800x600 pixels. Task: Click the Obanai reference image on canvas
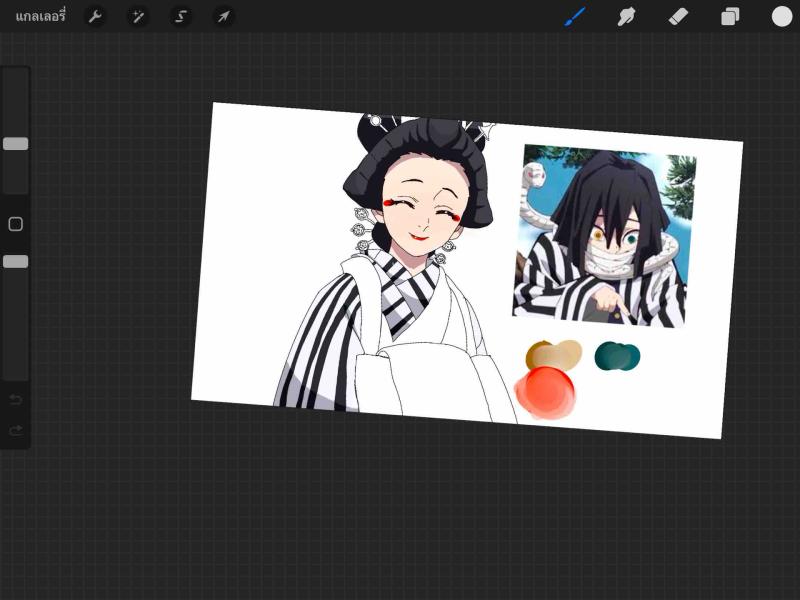click(605, 235)
